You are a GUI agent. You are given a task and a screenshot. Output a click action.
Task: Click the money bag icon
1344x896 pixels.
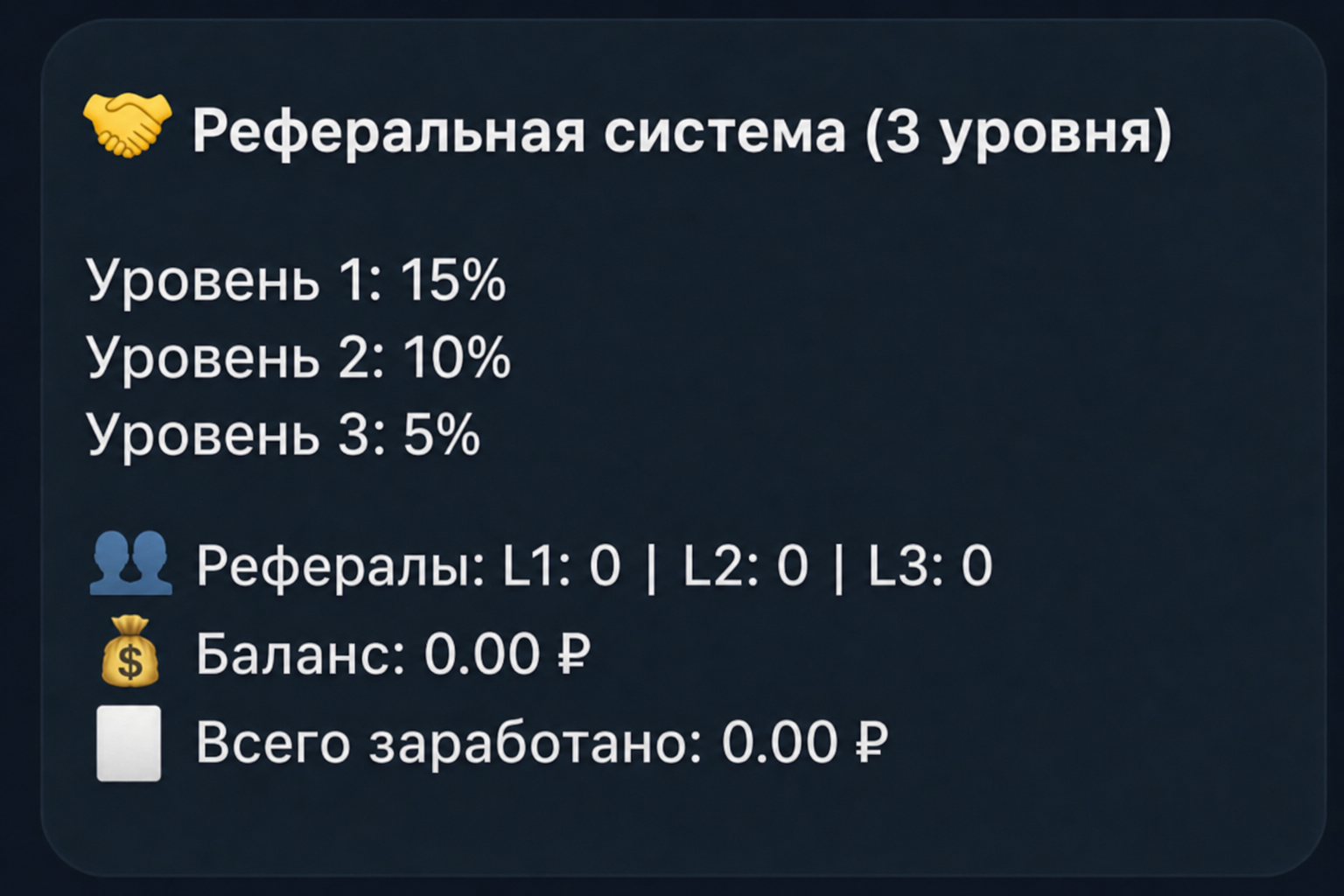click(129, 652)
